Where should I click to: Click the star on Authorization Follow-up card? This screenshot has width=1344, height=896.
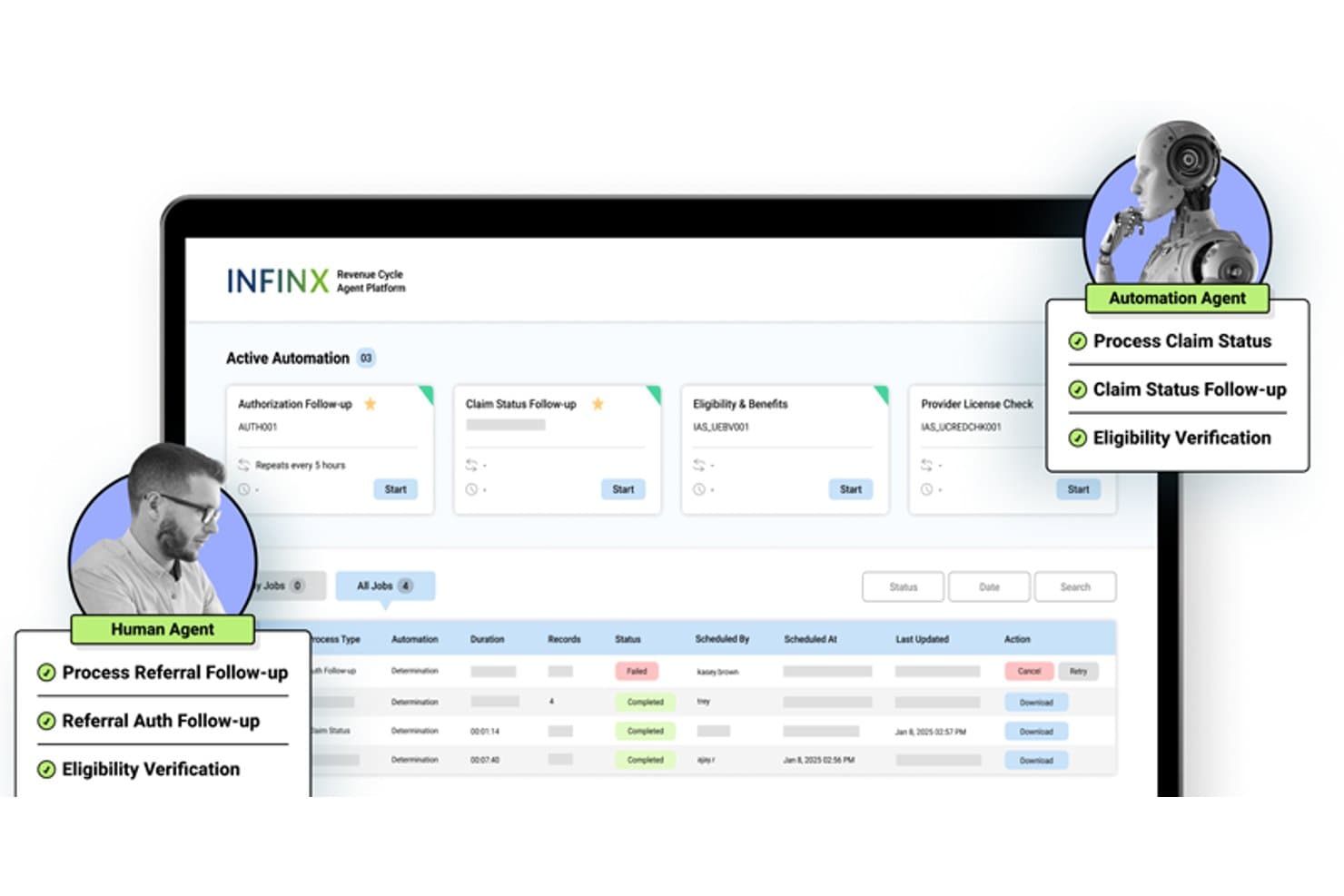coord(371,404)
